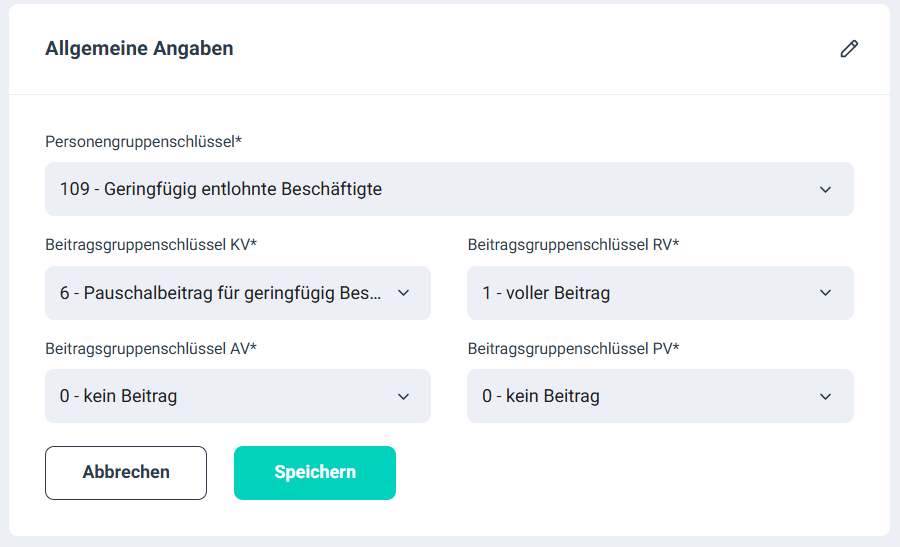900x547 pixels.
Task: Click the chevron arrow in AV field
Action: [x=403, y=396]
